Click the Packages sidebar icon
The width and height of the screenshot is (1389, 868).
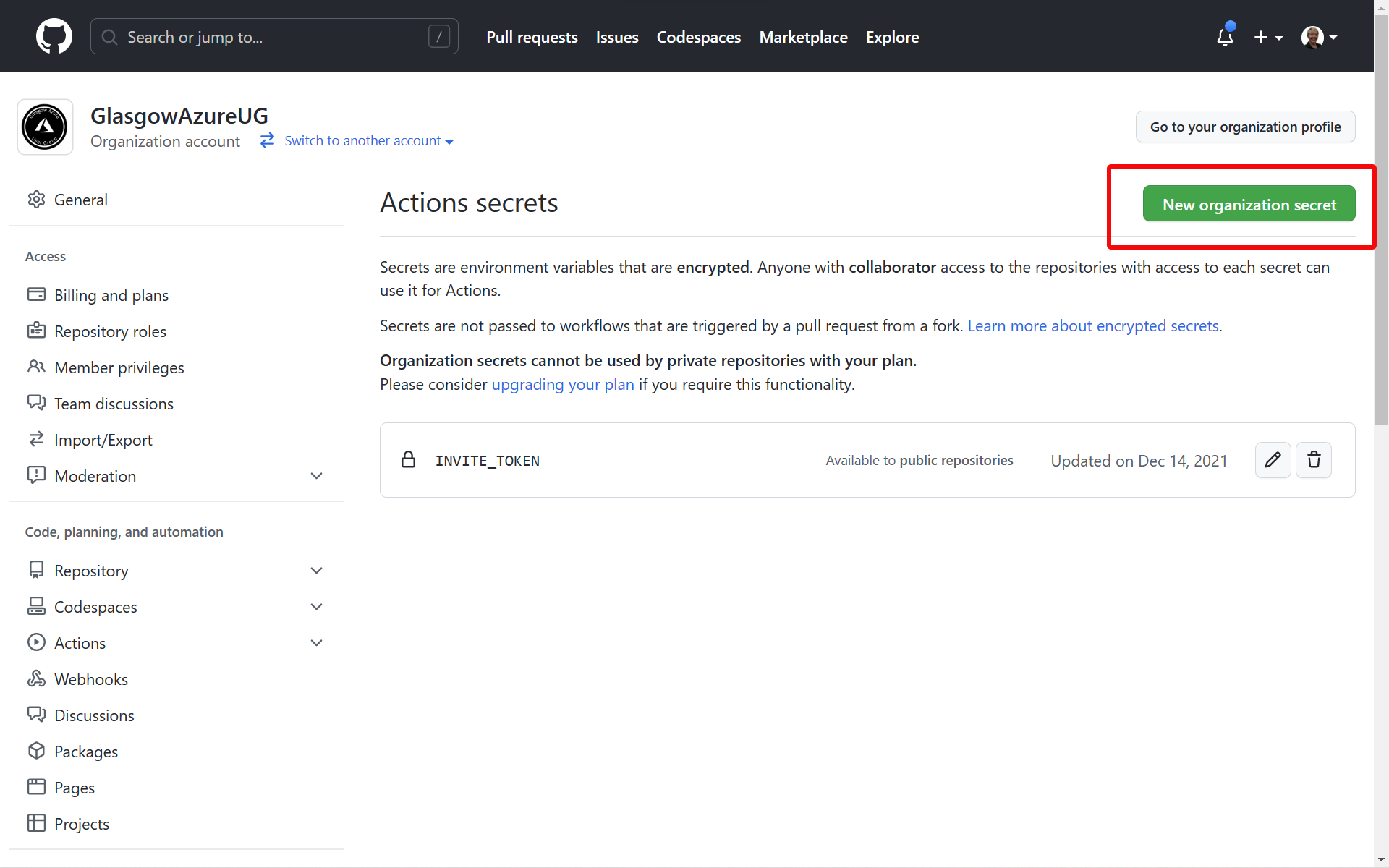[x=36, y=751]
